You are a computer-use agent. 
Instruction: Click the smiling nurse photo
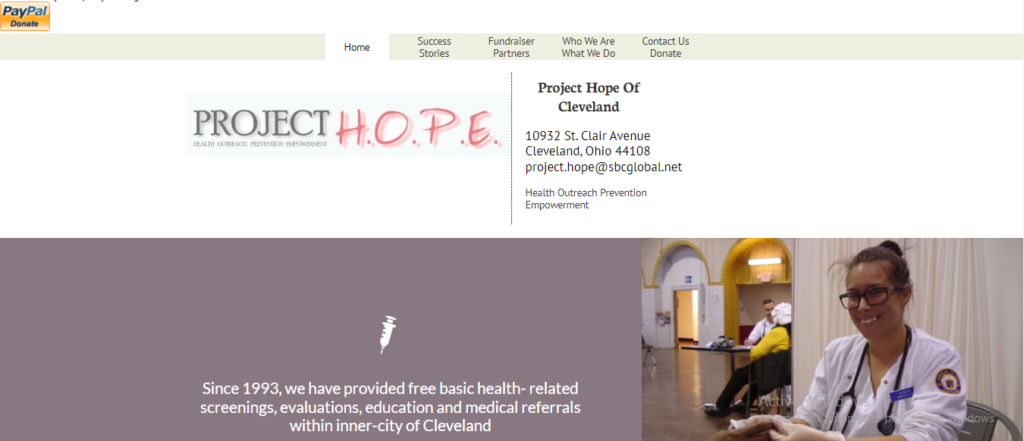[833, 339]
